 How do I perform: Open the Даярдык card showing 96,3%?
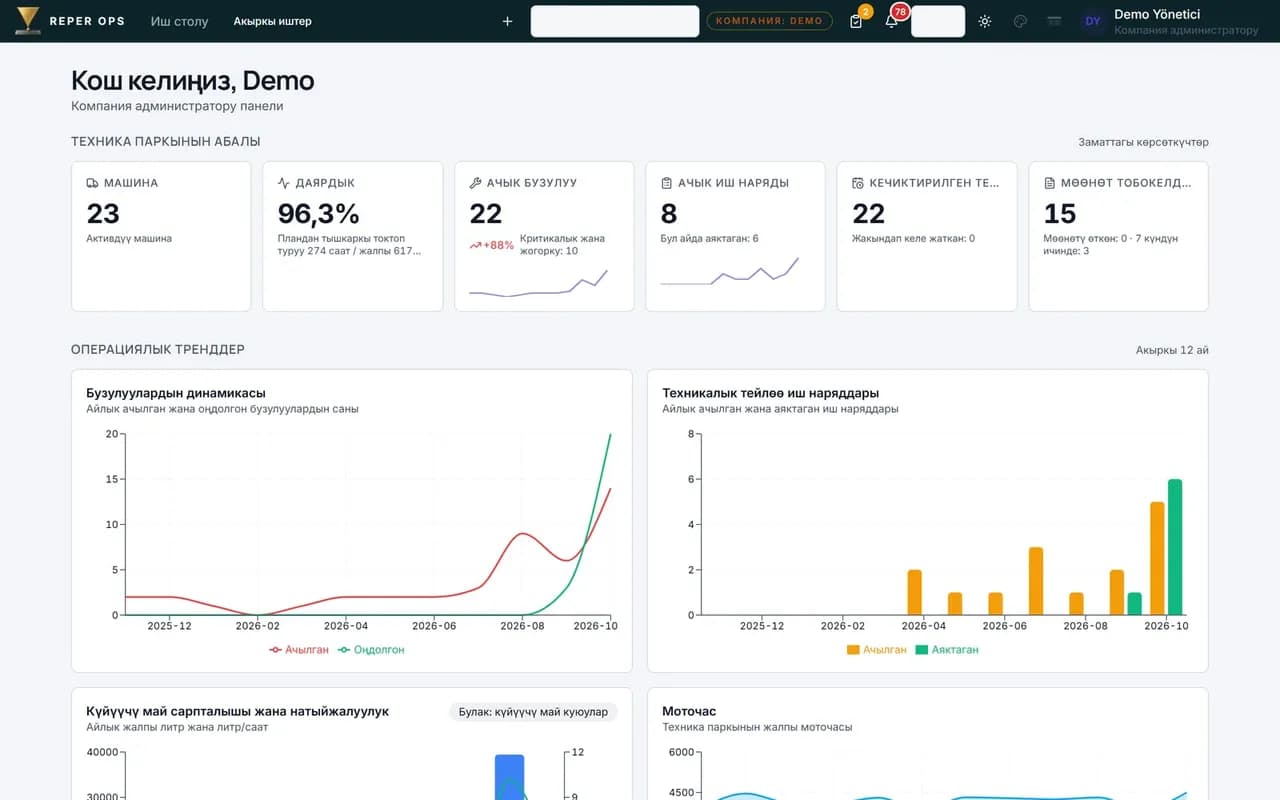click(x=352, y=236)
